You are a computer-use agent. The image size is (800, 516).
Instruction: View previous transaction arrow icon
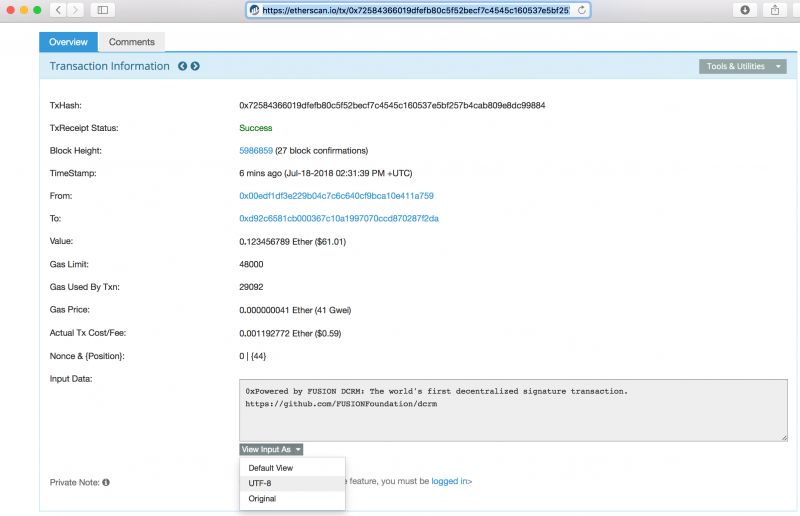pos(182,66)
